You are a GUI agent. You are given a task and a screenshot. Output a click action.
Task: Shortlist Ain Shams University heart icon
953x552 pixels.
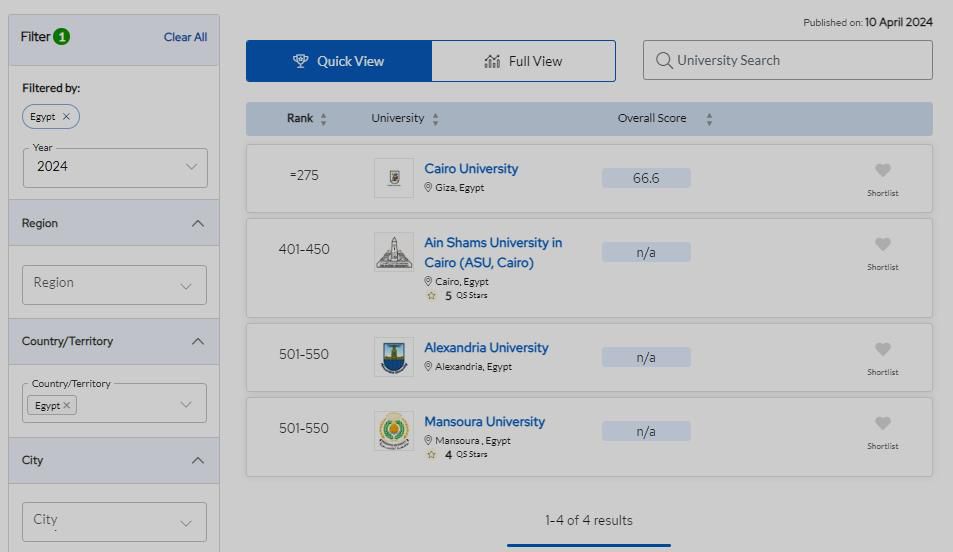coord(882,245)
